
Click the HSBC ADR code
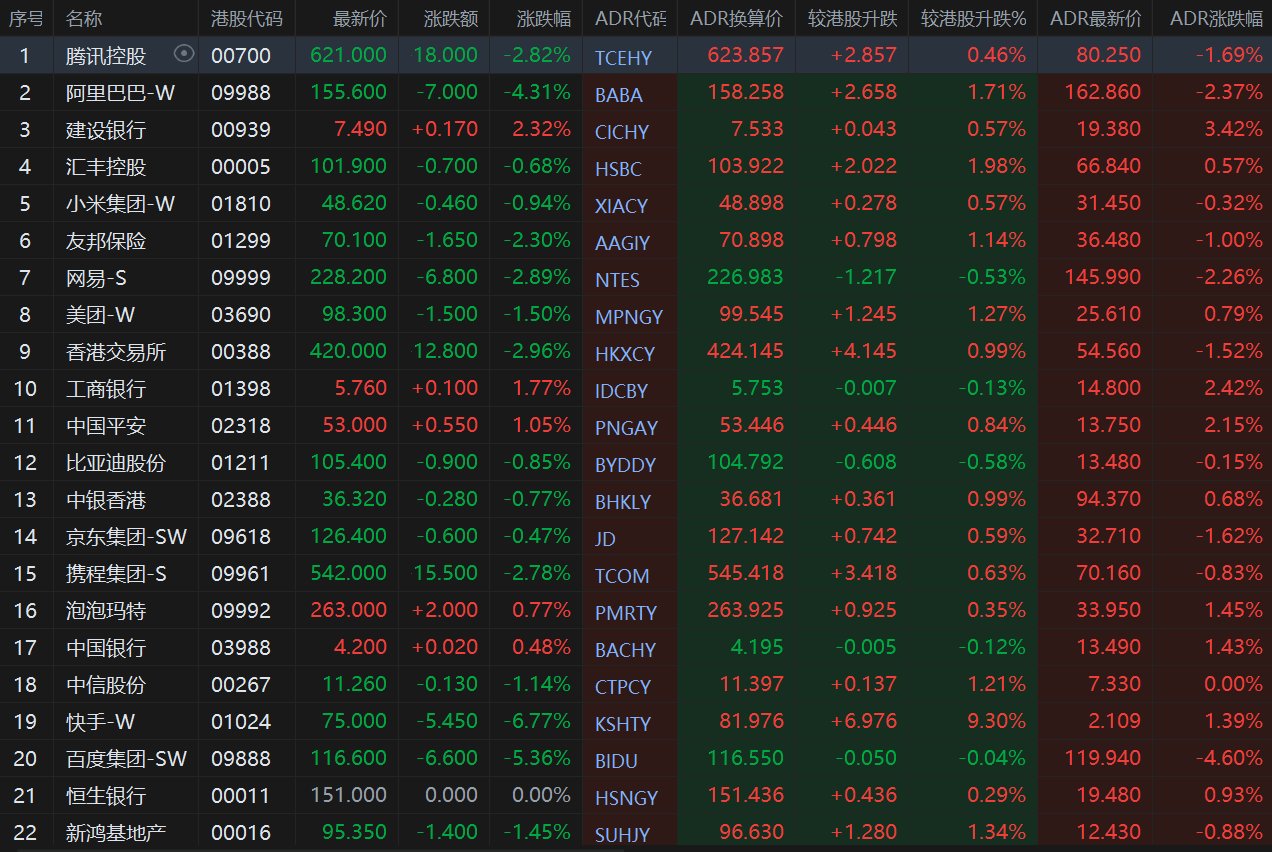[x=618, y=169]
